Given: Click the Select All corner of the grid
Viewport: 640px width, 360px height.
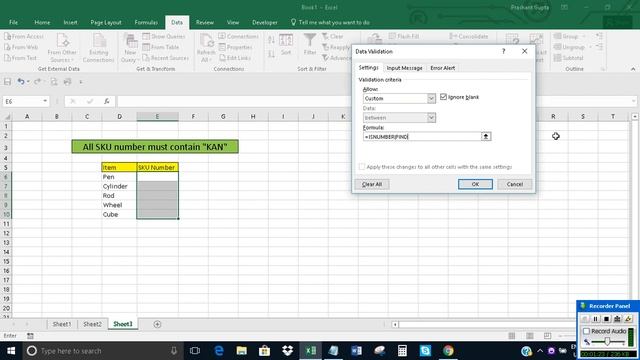Looking at the screenshot, I should click(x=7, y=117).
